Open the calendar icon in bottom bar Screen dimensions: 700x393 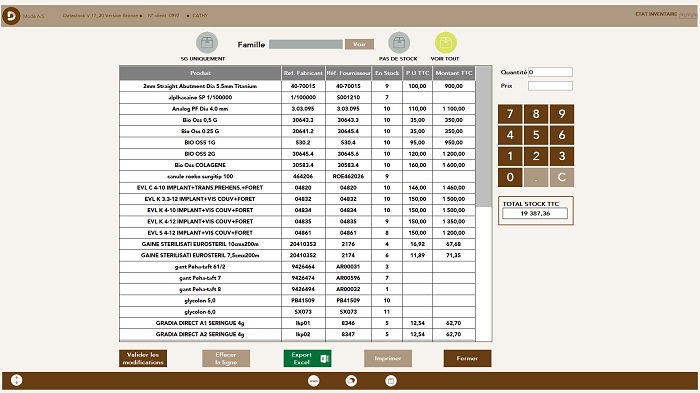391,381
